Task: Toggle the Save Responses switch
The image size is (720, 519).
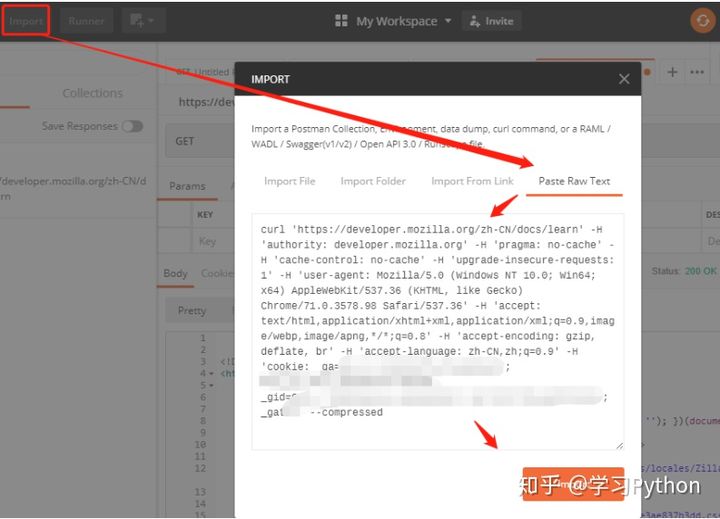Action: click(133, 126)
